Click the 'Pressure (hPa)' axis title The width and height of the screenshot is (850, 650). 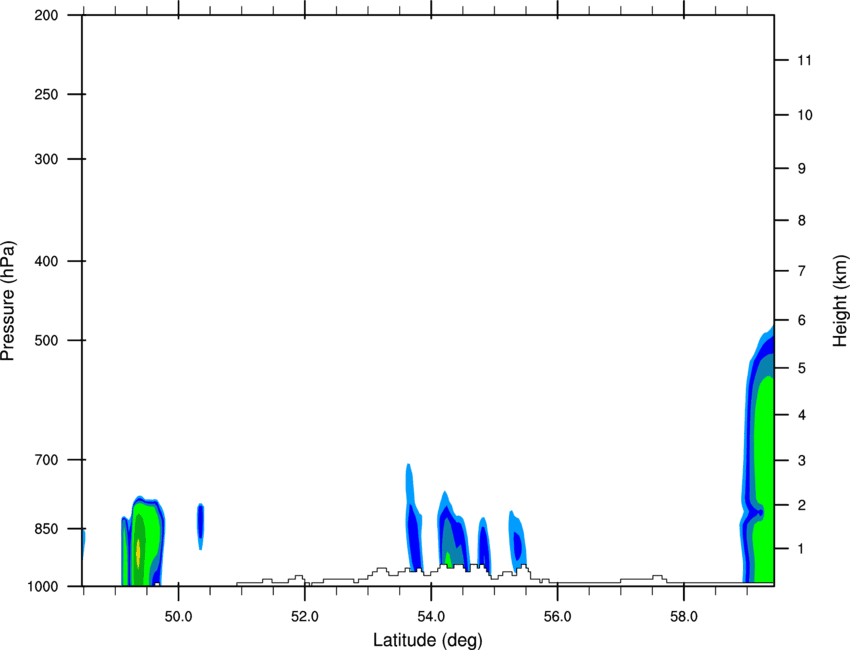pyautogui.click(x=8, y=301)
